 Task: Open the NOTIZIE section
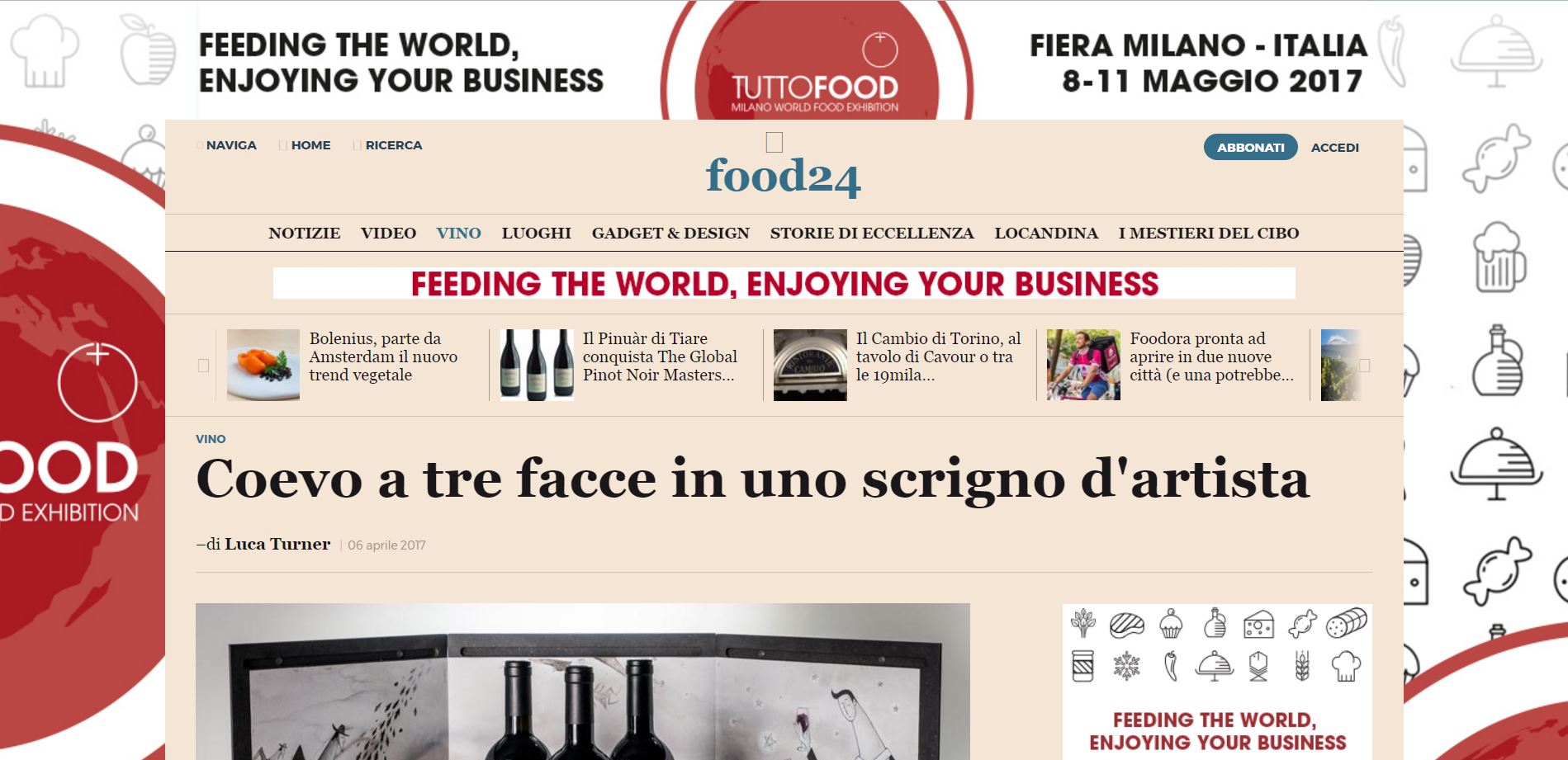click(x=304, y=234)
